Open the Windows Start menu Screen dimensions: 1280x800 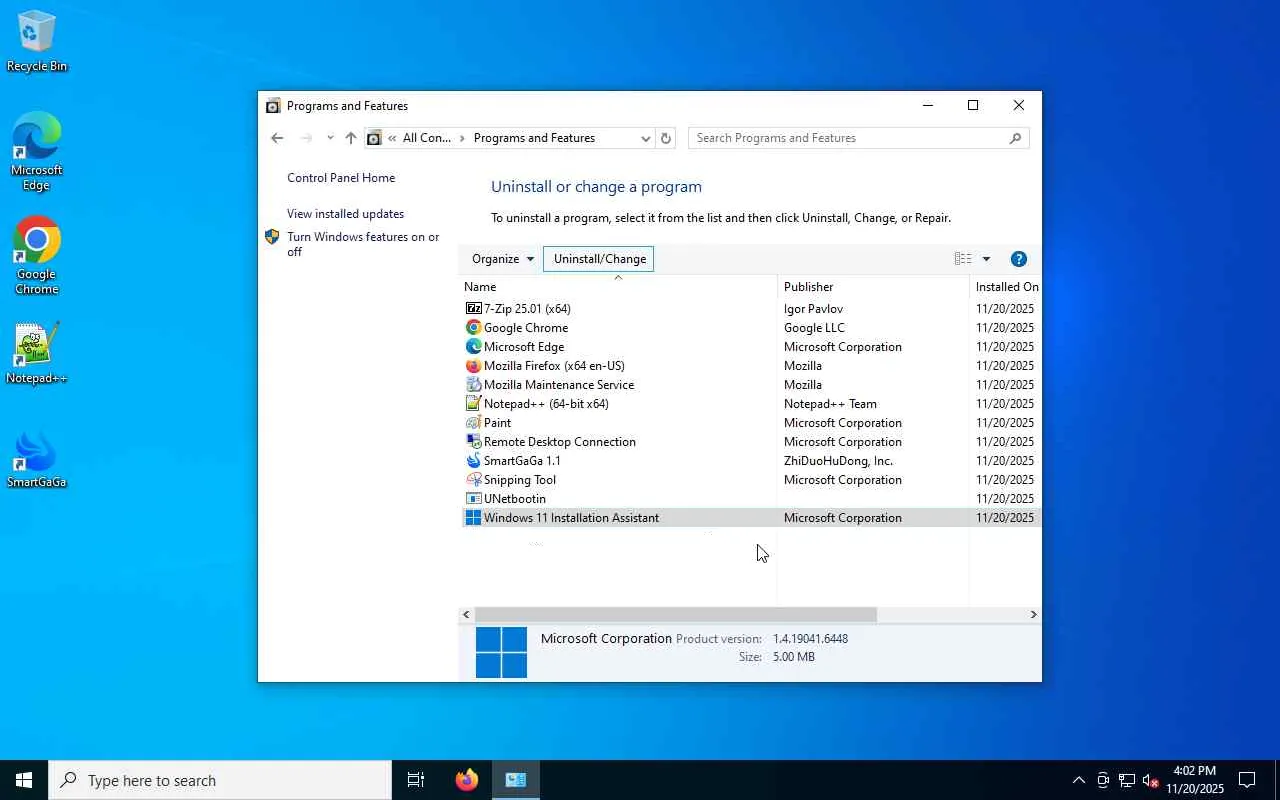(x=24, y=780)
